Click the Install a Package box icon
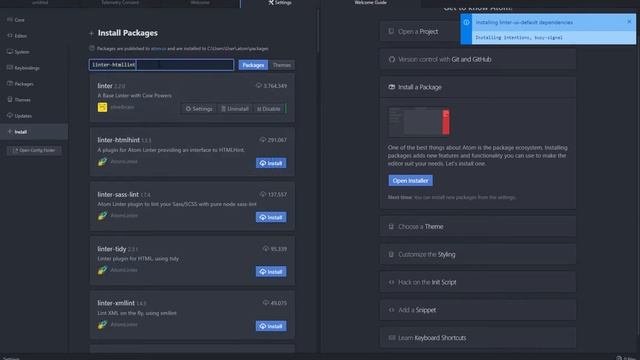The height and width of the screenshot is (360, 640). [x=392, y=87]
